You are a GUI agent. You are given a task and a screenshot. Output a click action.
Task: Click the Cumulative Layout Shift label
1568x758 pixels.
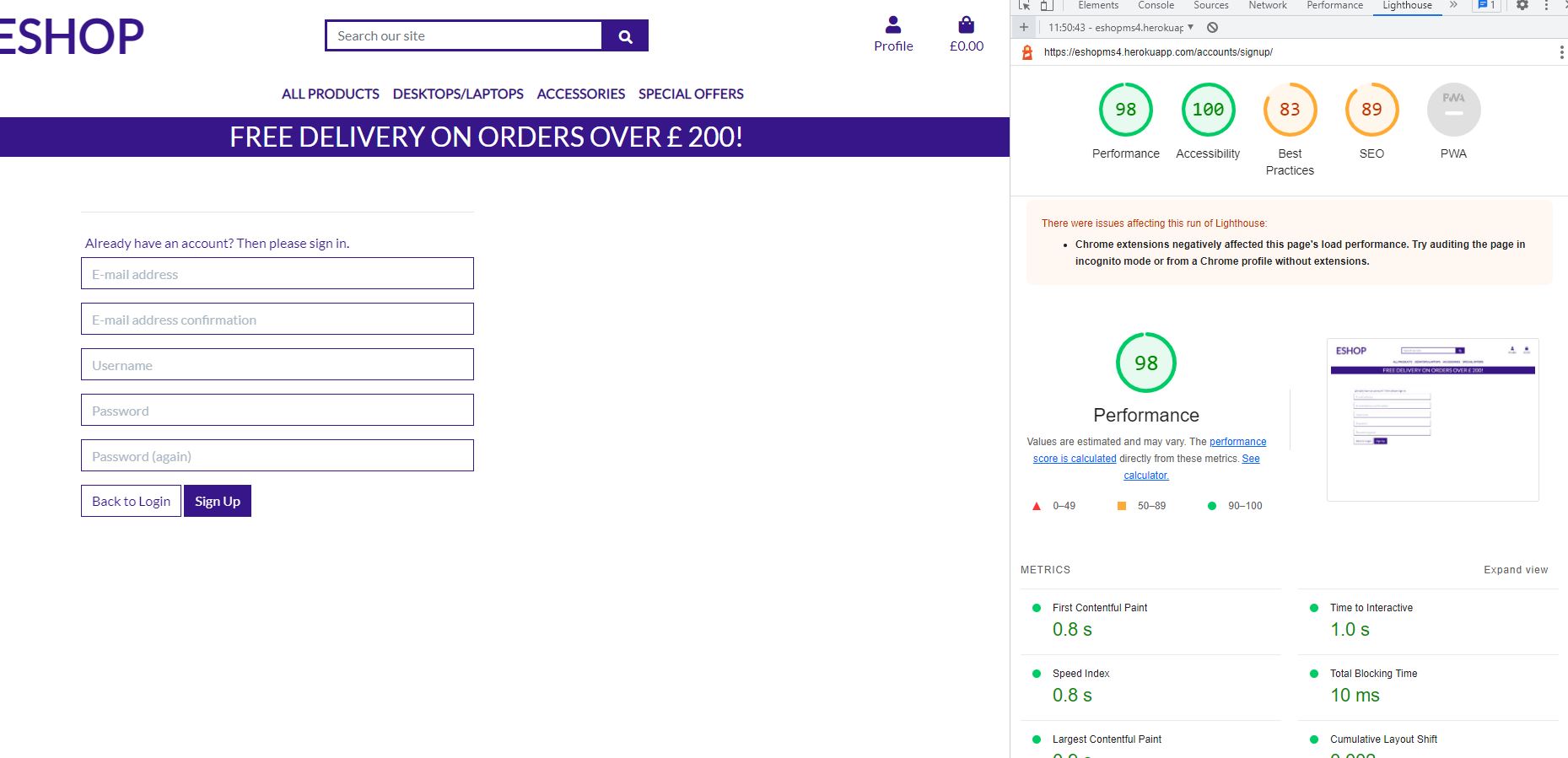1383,739
